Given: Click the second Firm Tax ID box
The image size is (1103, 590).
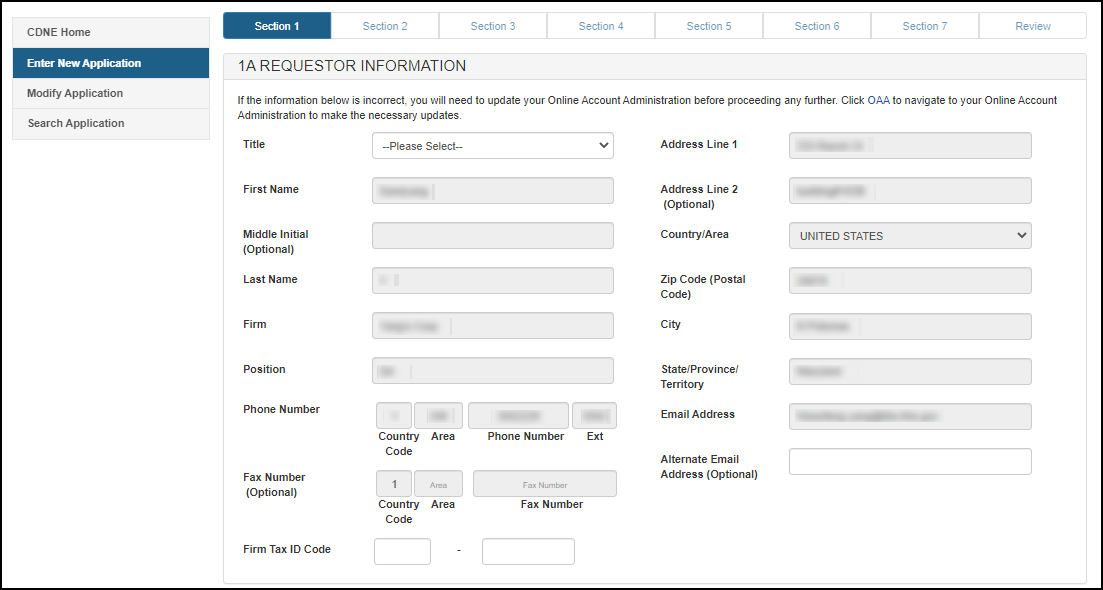Looking at the screenshot, I should [x=528, y=551].
